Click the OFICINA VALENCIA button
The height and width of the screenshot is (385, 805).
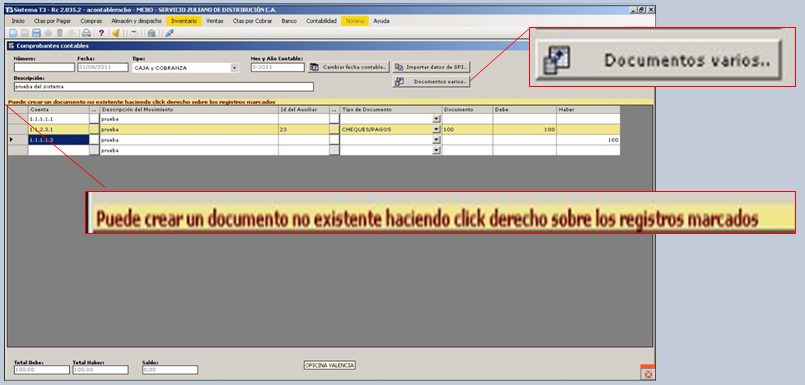[330, 365]
